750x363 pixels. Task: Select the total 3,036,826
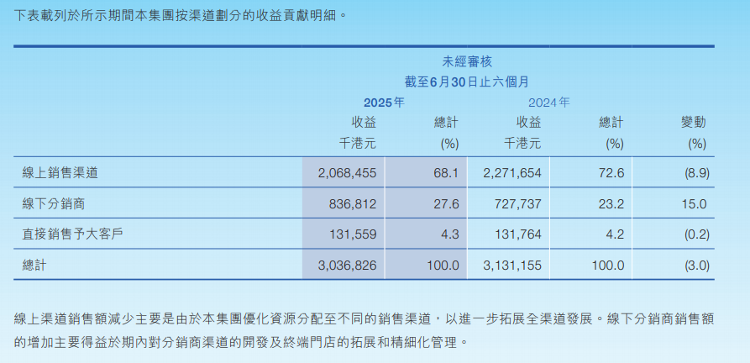347,265
